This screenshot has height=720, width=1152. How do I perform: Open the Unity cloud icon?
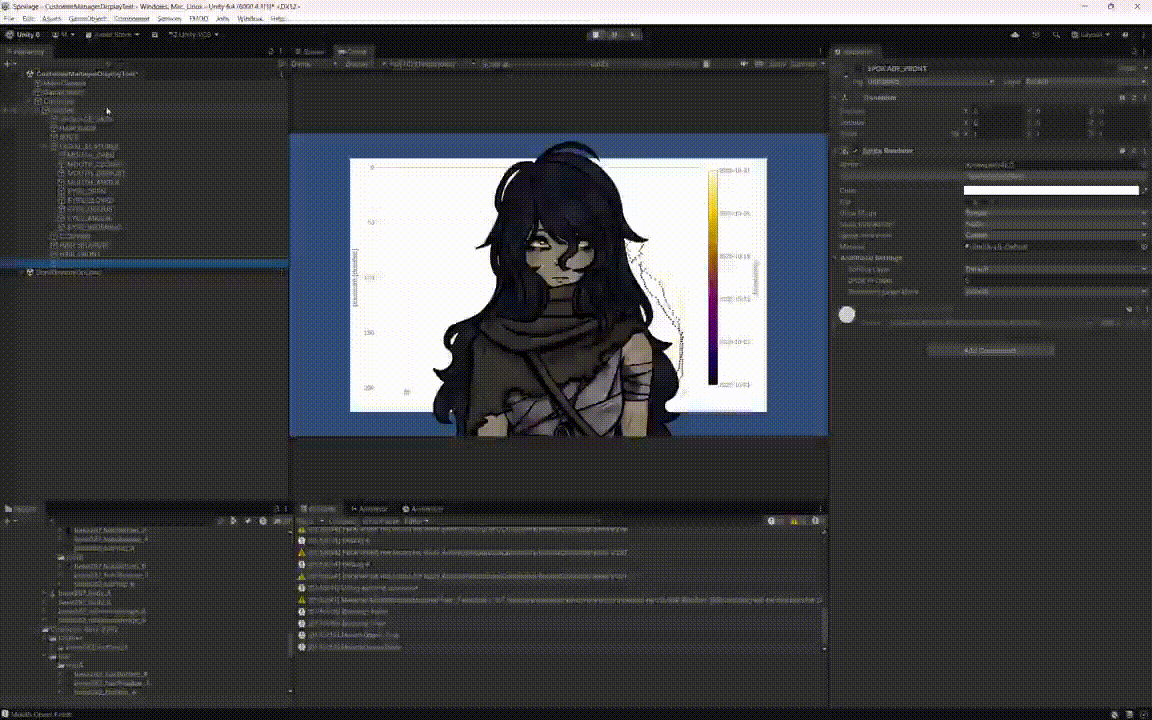pos(1015,35)
